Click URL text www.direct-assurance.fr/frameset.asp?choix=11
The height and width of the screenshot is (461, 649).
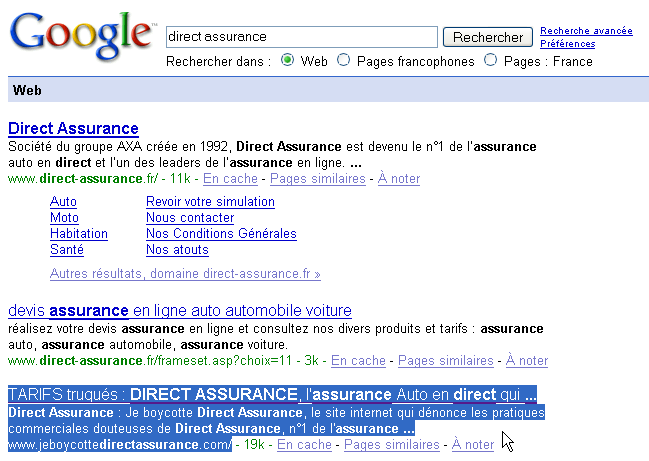pyautogui.click(x=150, y=361)
